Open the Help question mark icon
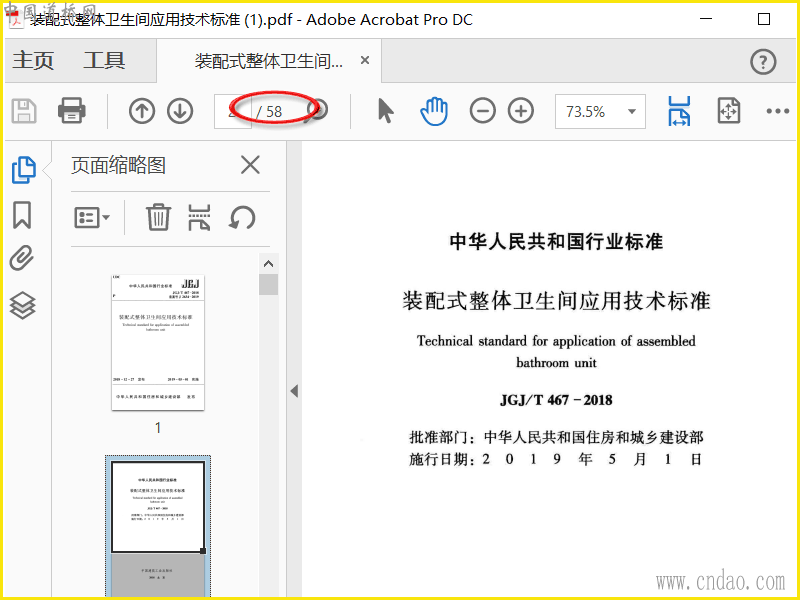Viewport: 800px width, 600px height. (x=763, y=62)
